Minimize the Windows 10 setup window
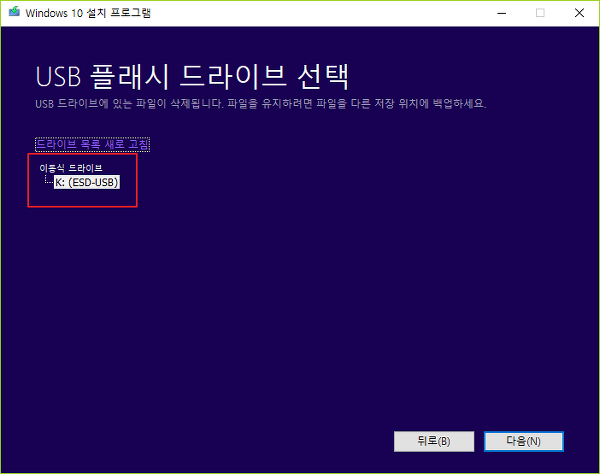Image resolution: width=600 pixels, height=474 pixels. [502, 13]
